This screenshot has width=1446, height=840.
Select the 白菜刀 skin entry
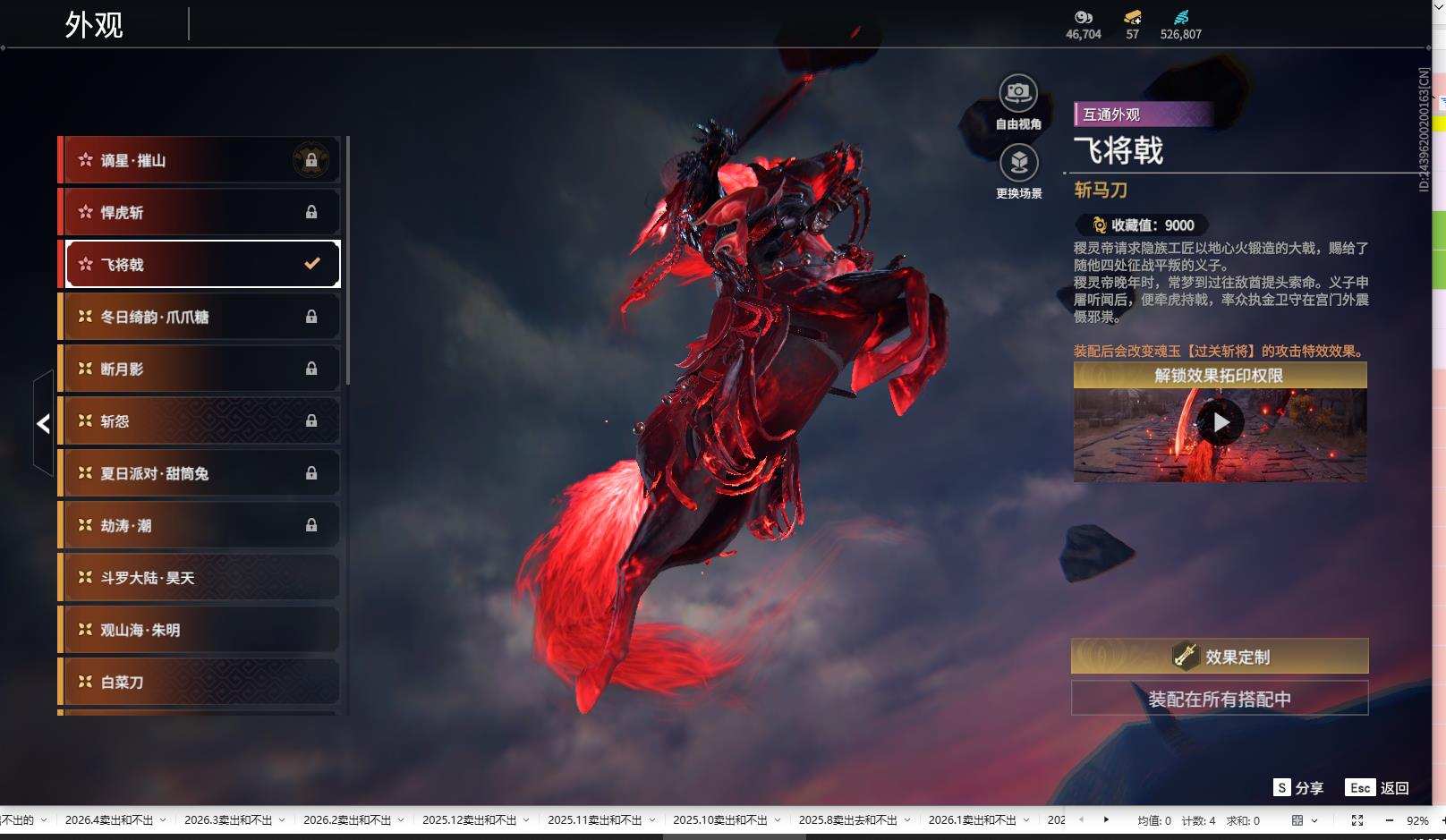(x=199, y=682)
